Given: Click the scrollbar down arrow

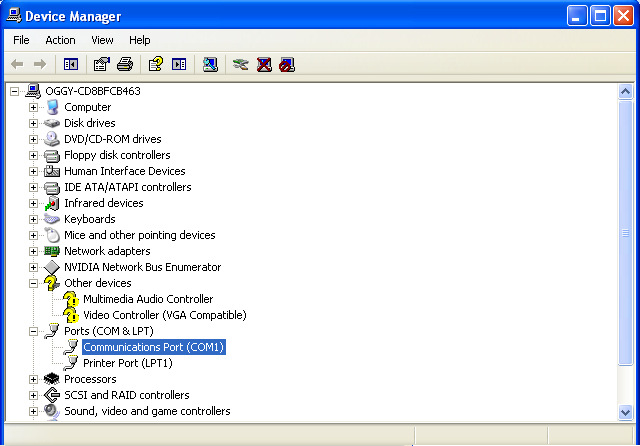Looking at the screenshot, I should point(625,412).
